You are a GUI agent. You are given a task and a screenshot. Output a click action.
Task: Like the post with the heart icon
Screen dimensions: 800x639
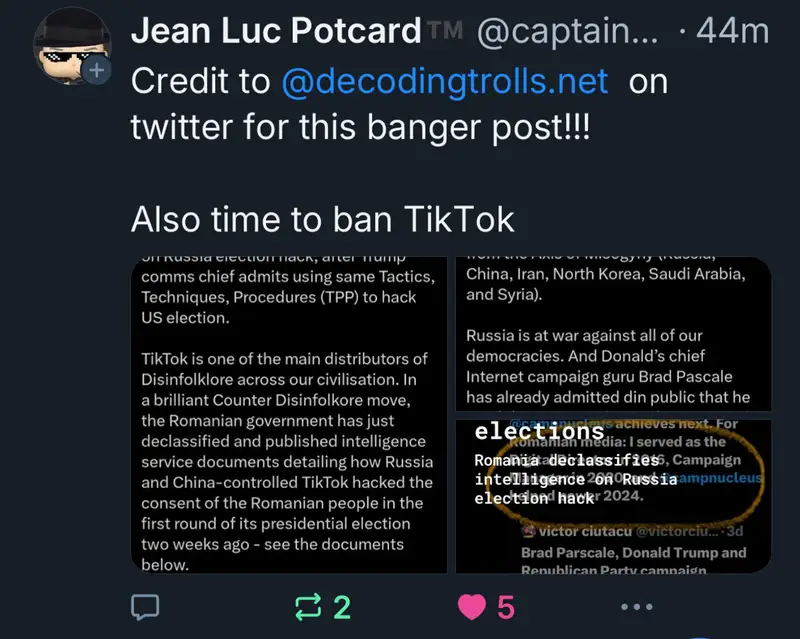click(473, 606)
